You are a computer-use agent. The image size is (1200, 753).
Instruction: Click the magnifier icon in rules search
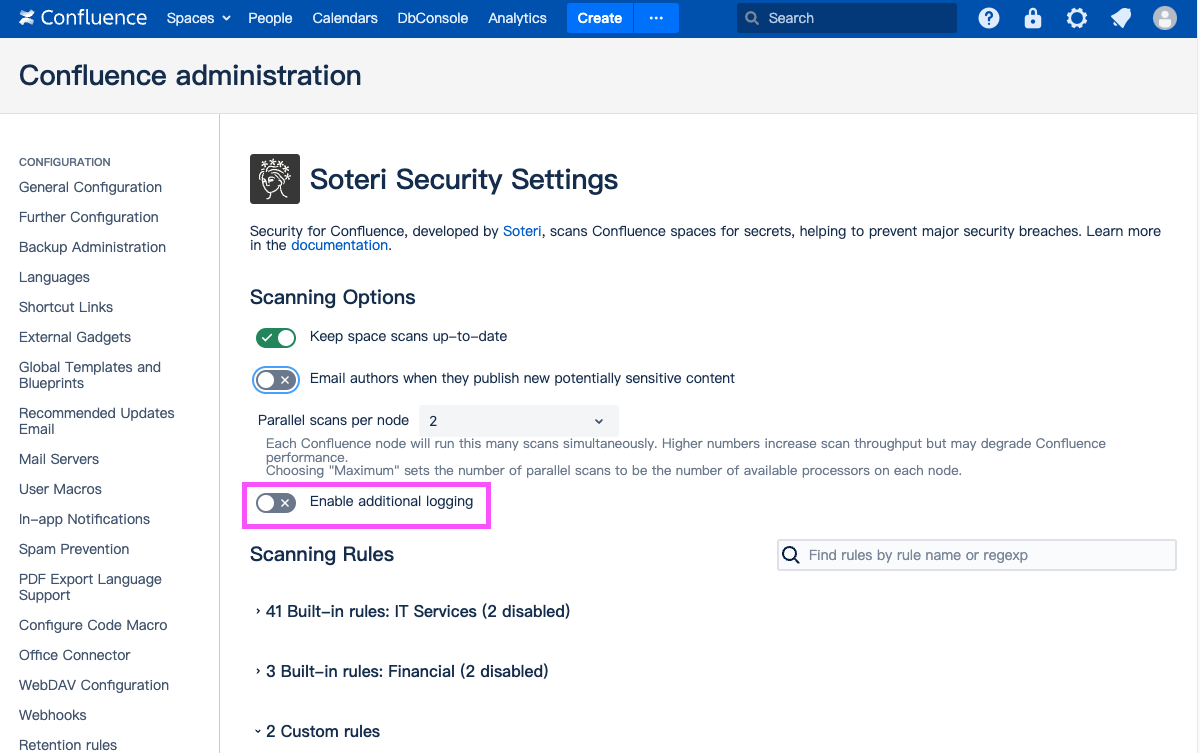[791, 555]
